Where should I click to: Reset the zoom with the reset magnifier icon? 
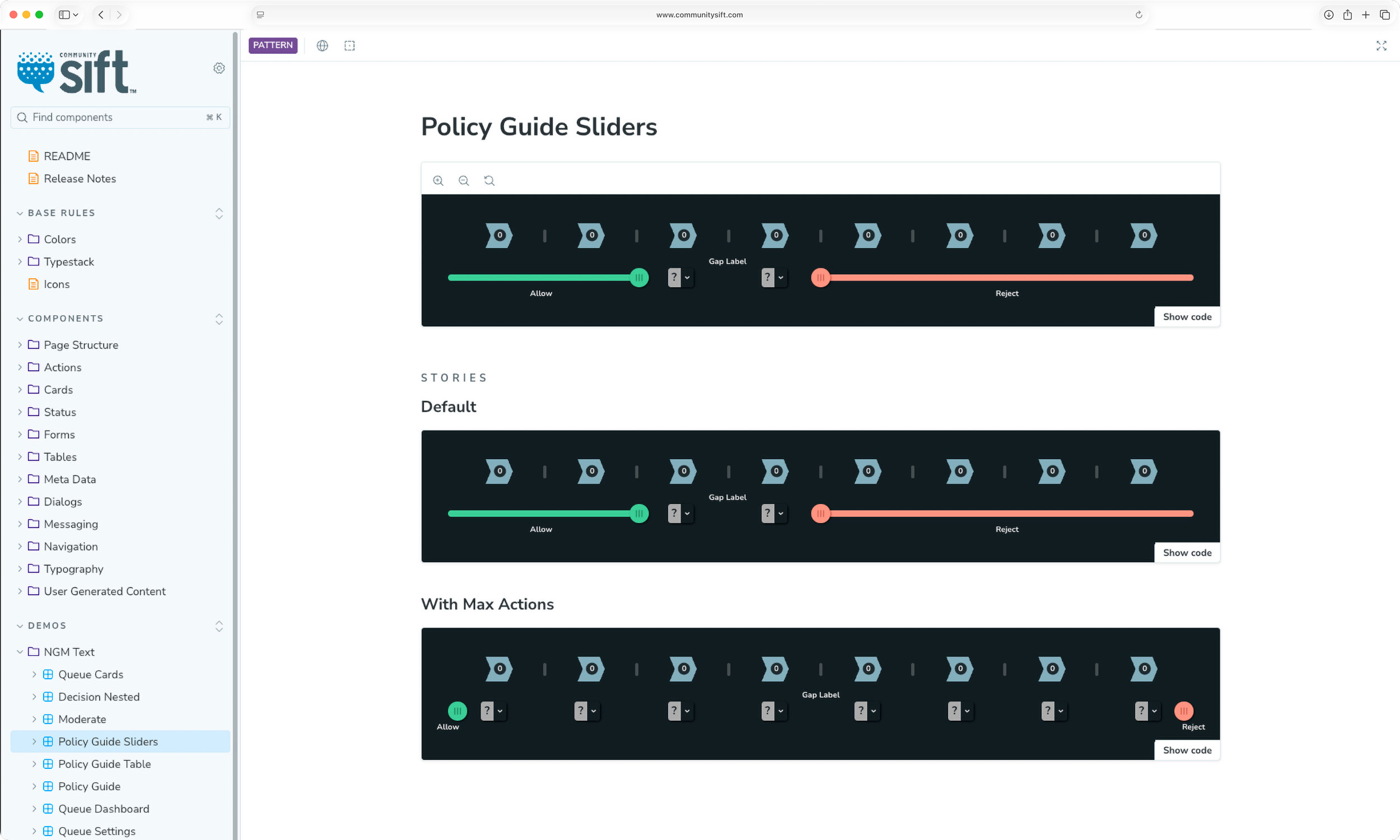(x=489, y=180)
